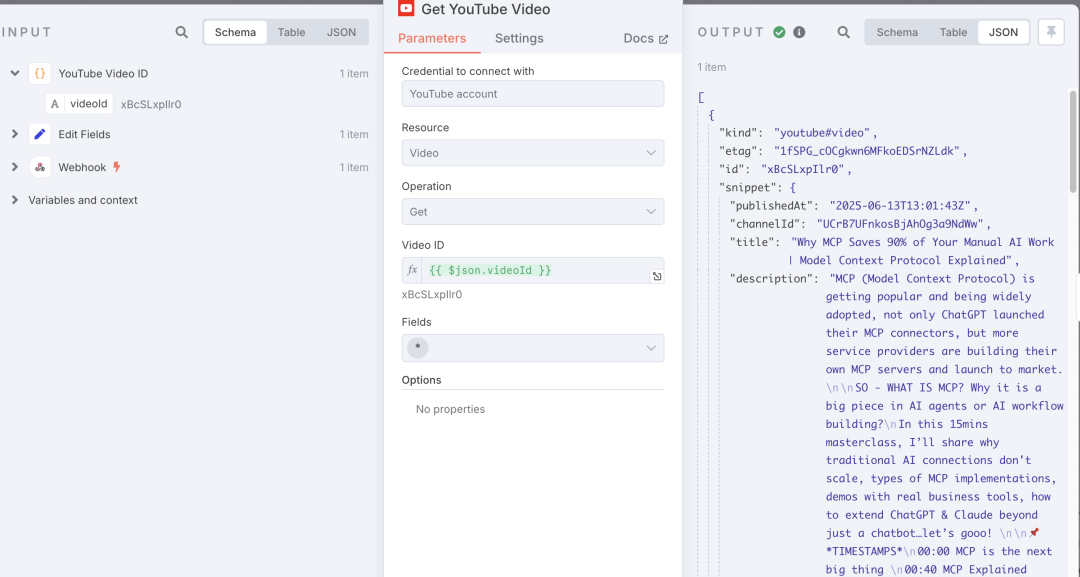Click the YouTube account credential field
1080x577 pixels.
(533, 94)
